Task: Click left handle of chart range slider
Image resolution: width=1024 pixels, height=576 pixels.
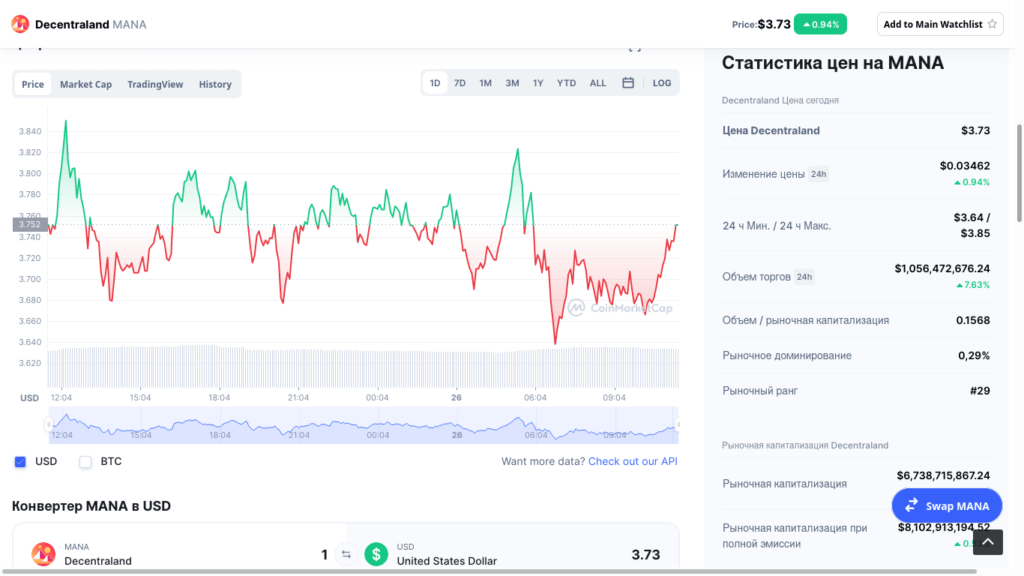Action: 48,425
